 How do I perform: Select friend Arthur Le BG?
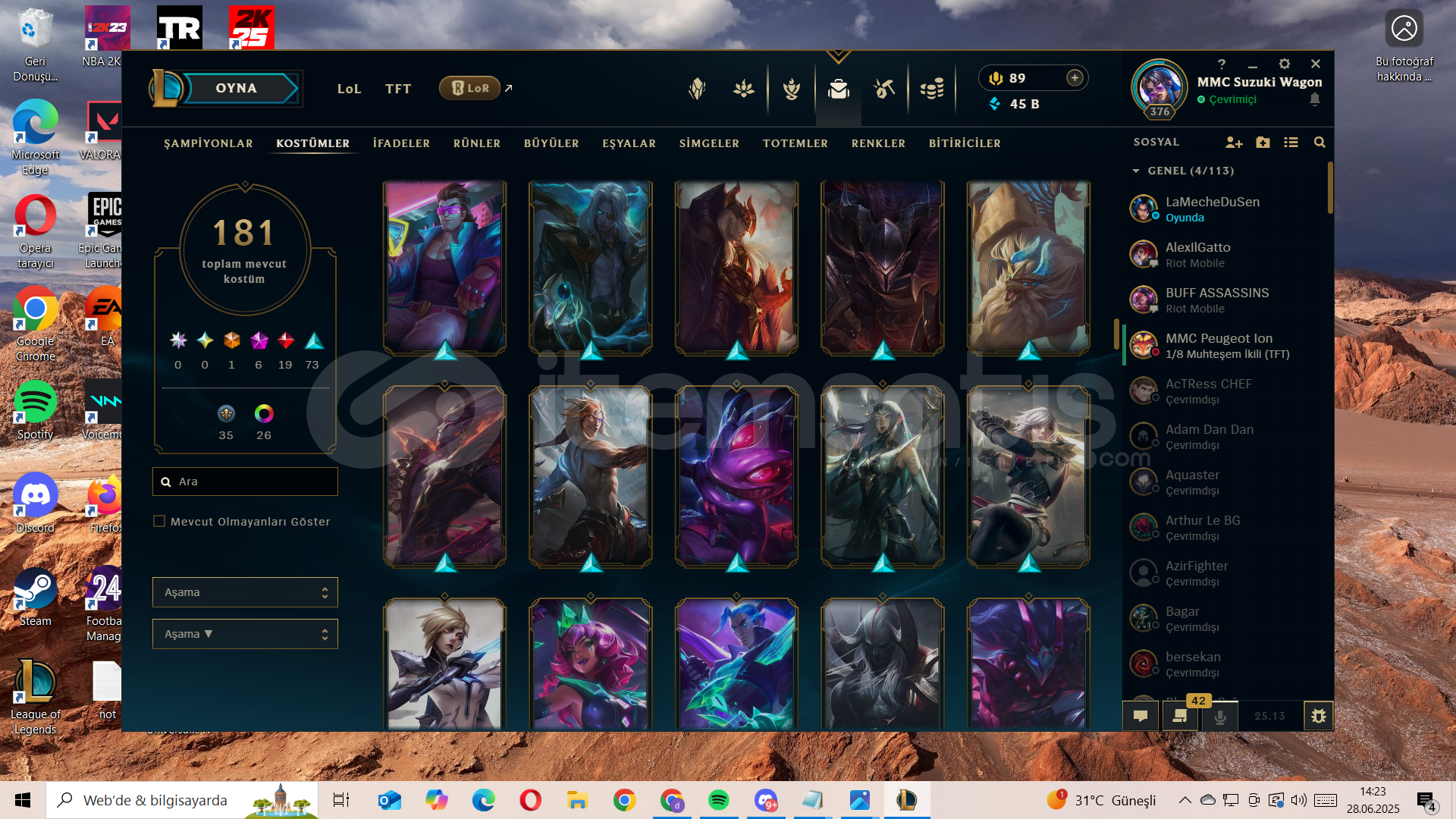[x=1225, y=527]
